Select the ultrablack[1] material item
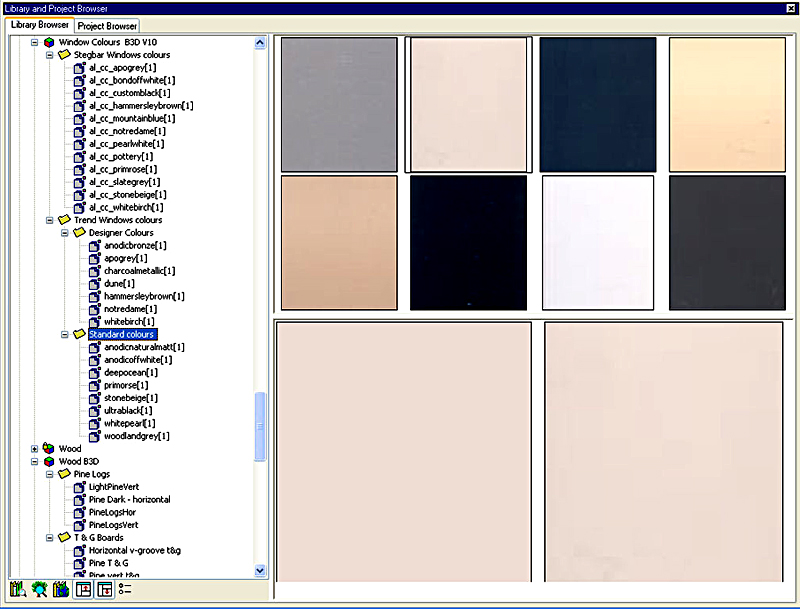Viewport: 800px width, 609px height. click(x=128, y=410)
